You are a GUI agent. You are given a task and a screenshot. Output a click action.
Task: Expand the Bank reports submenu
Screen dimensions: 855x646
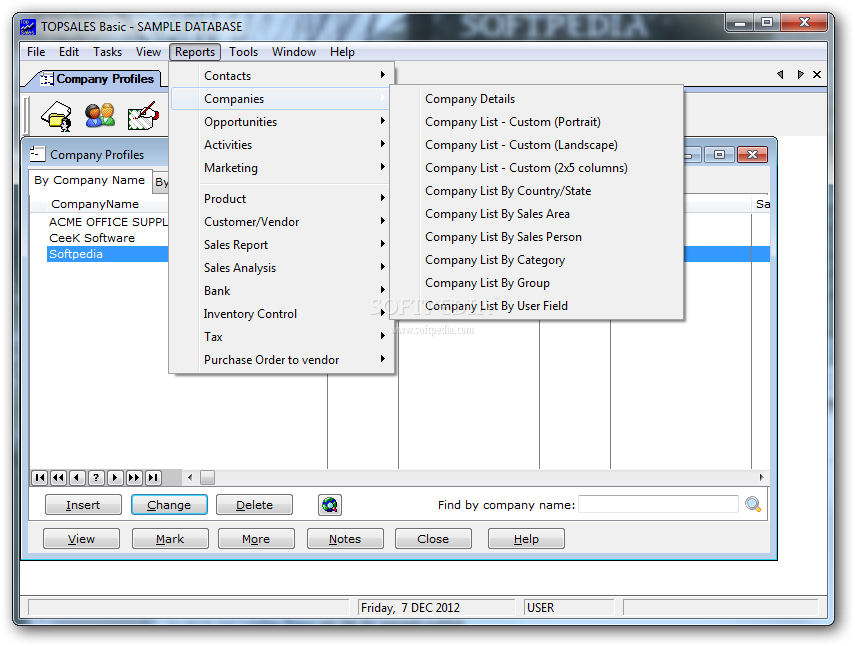coord(282,291)
